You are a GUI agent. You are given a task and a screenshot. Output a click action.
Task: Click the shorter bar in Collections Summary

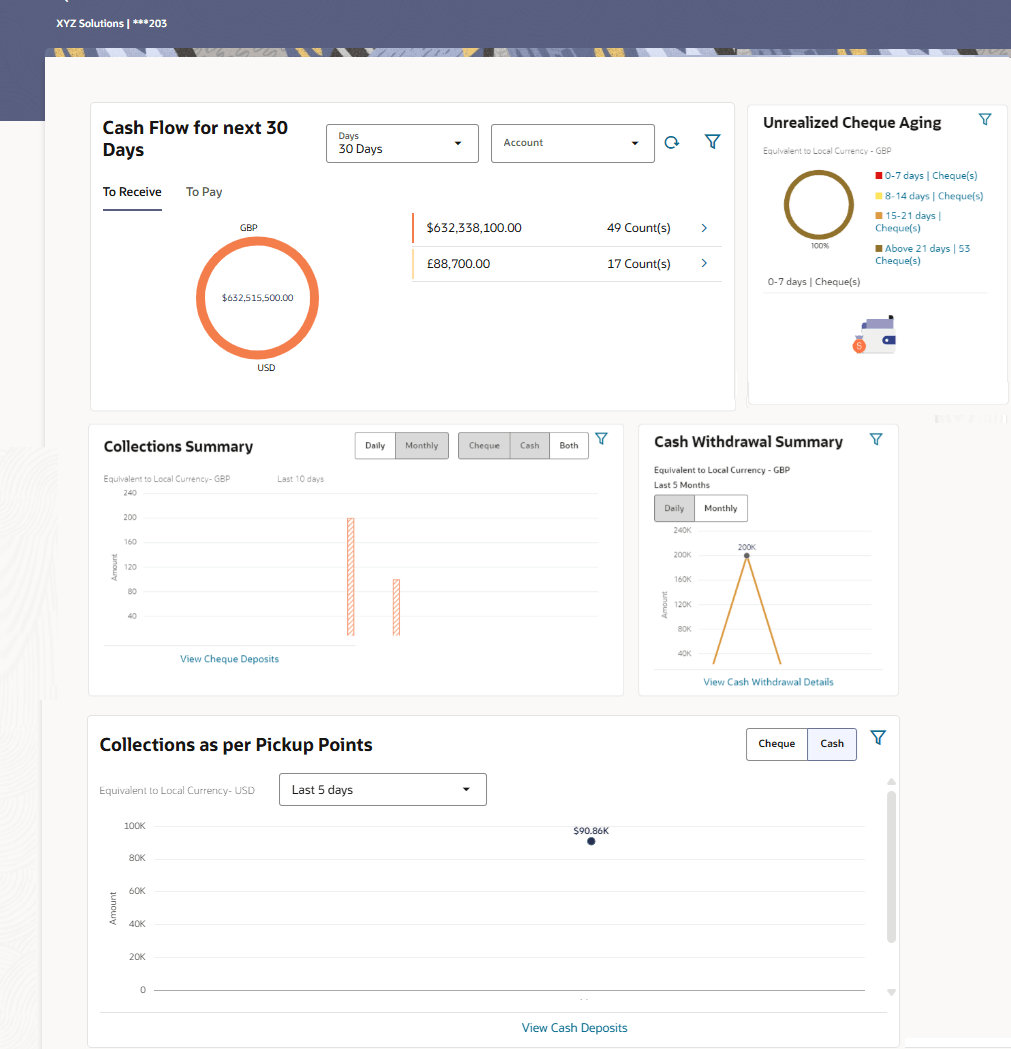[x=396, y=607]
